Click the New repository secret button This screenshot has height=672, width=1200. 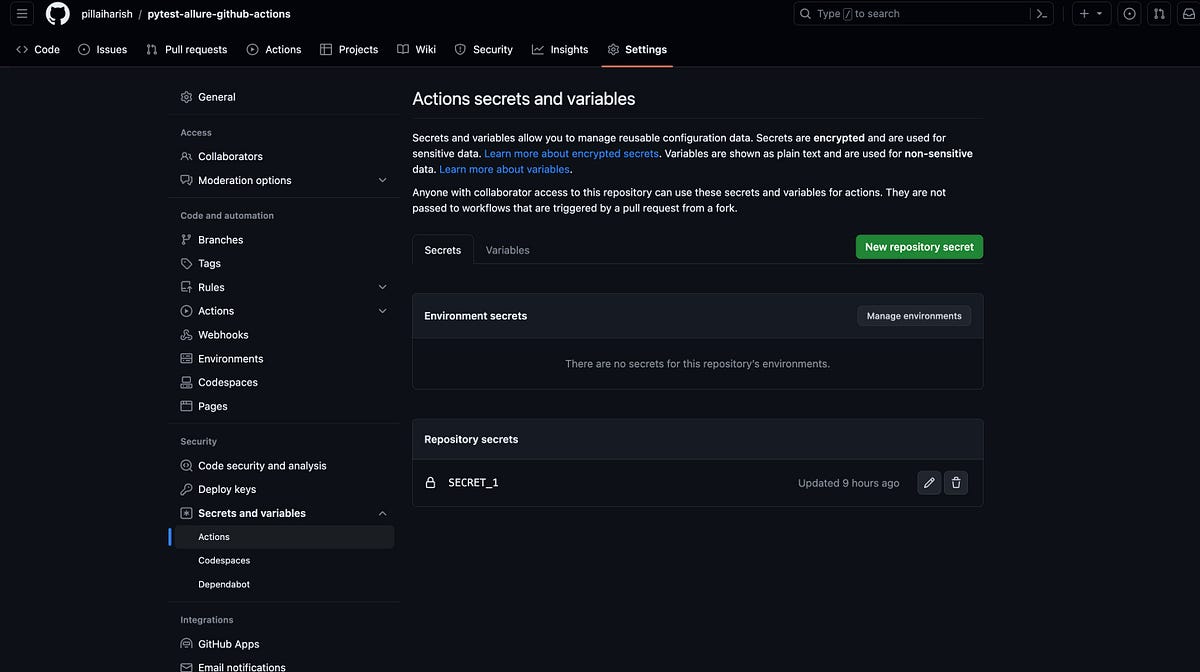(918, 246)
